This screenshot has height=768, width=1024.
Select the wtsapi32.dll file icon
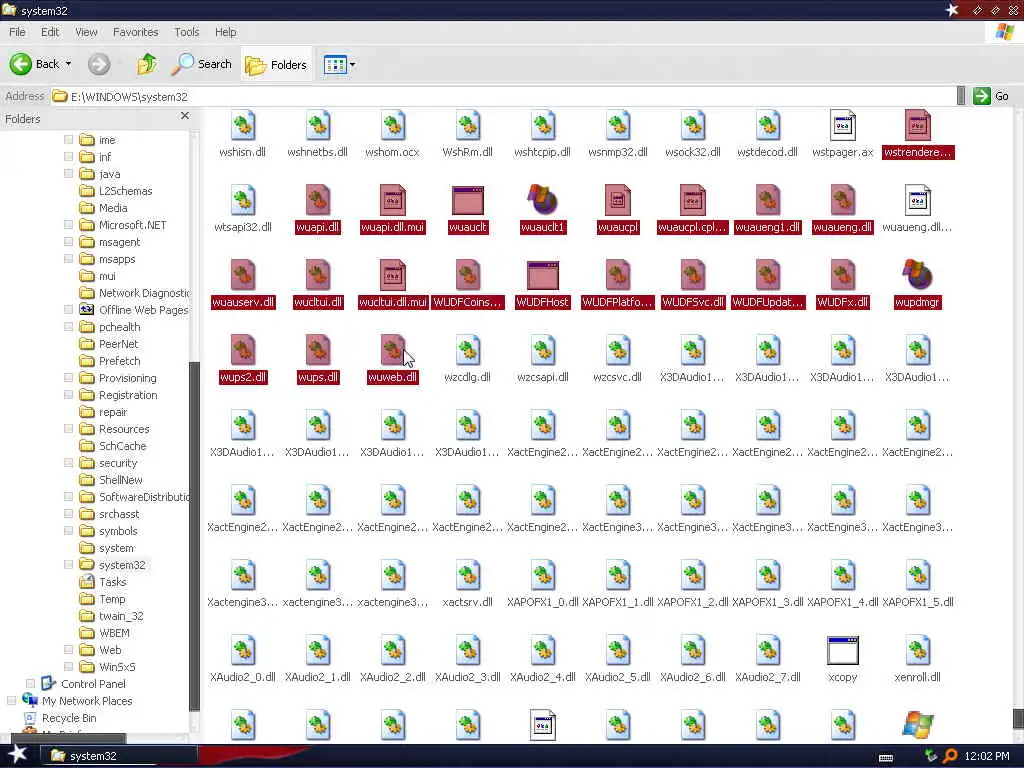coord(243,200)
